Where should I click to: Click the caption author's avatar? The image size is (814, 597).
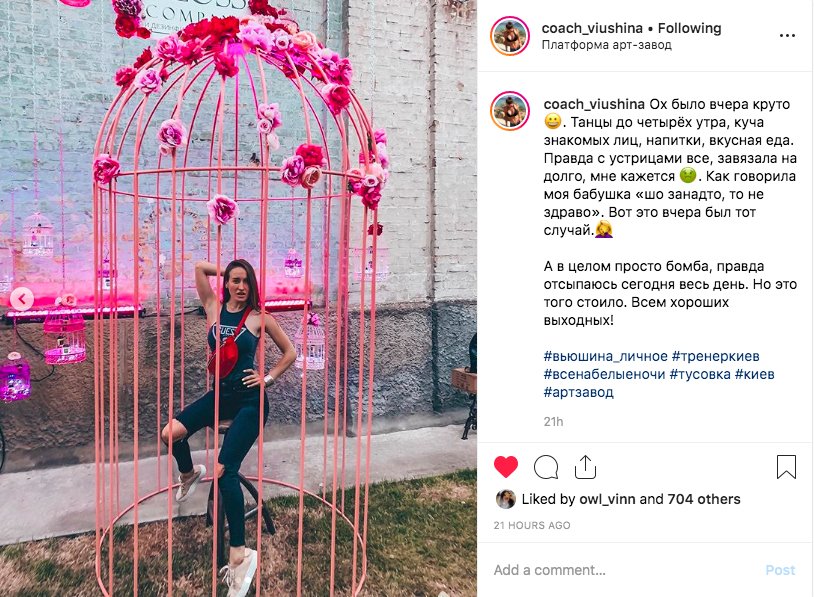510,111
